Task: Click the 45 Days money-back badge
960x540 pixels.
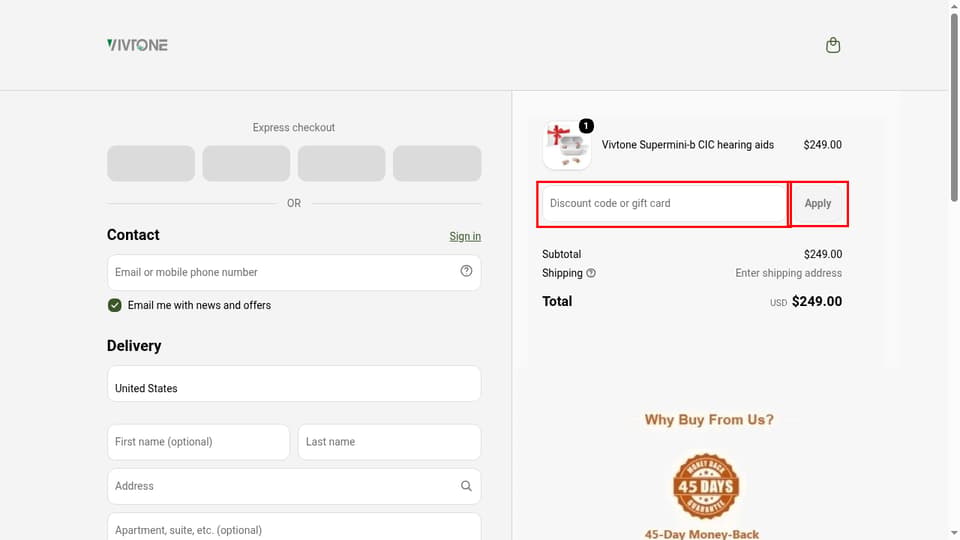Action: 706,486
